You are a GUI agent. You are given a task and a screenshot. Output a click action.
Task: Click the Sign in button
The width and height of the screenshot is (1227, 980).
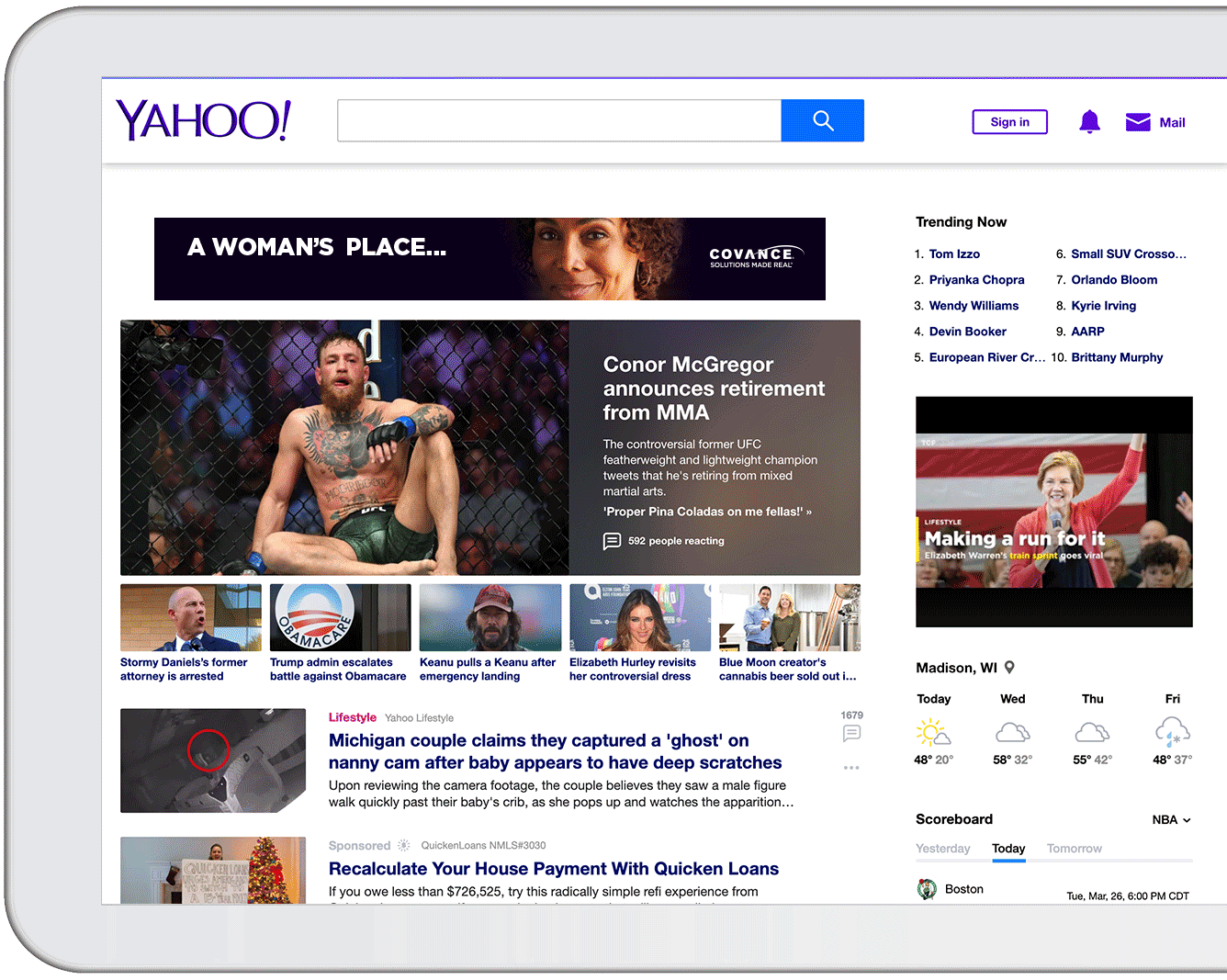click(x=1010, y=122)
